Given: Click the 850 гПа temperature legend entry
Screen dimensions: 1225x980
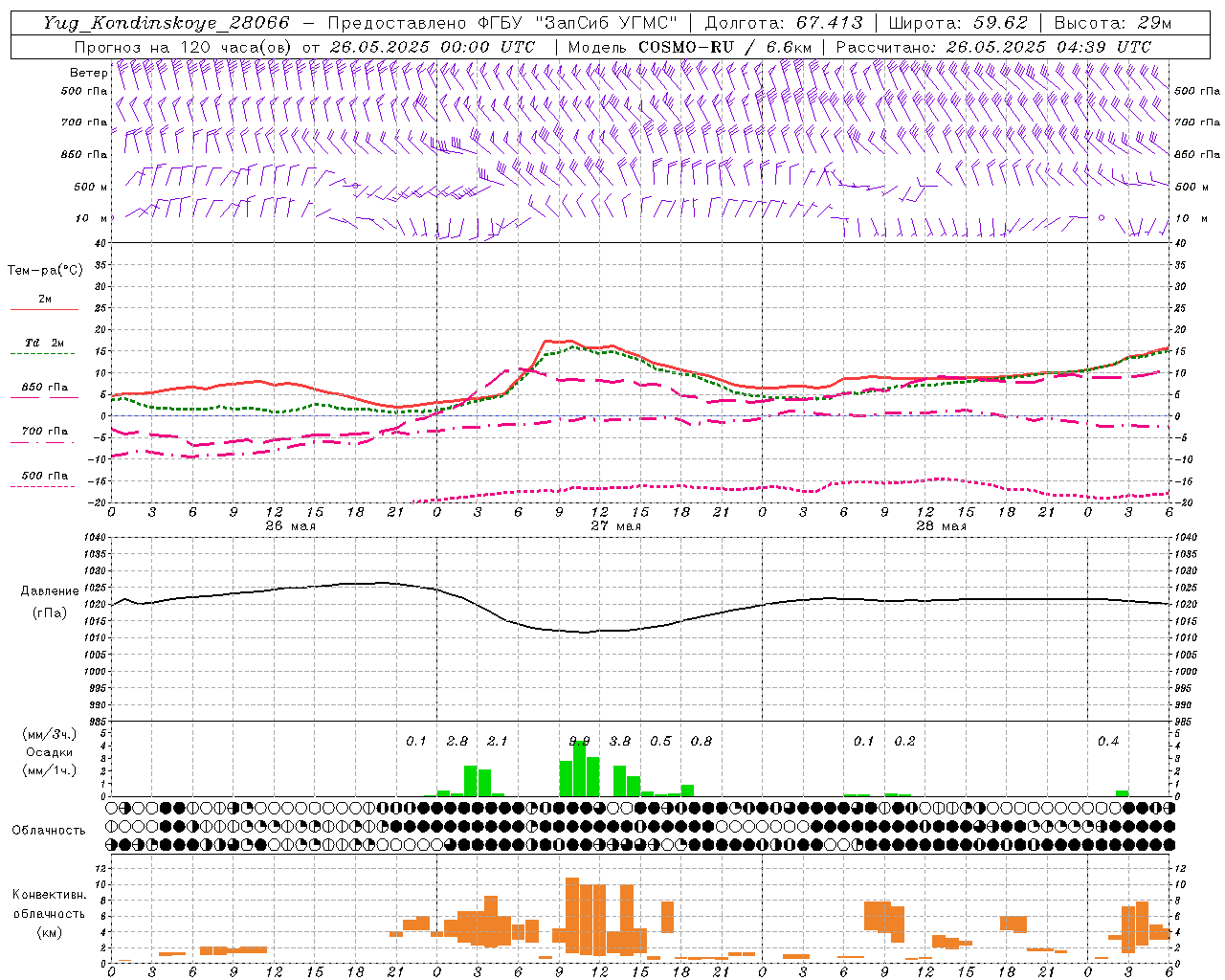Looking at the screenshot, I should point(45,388).
